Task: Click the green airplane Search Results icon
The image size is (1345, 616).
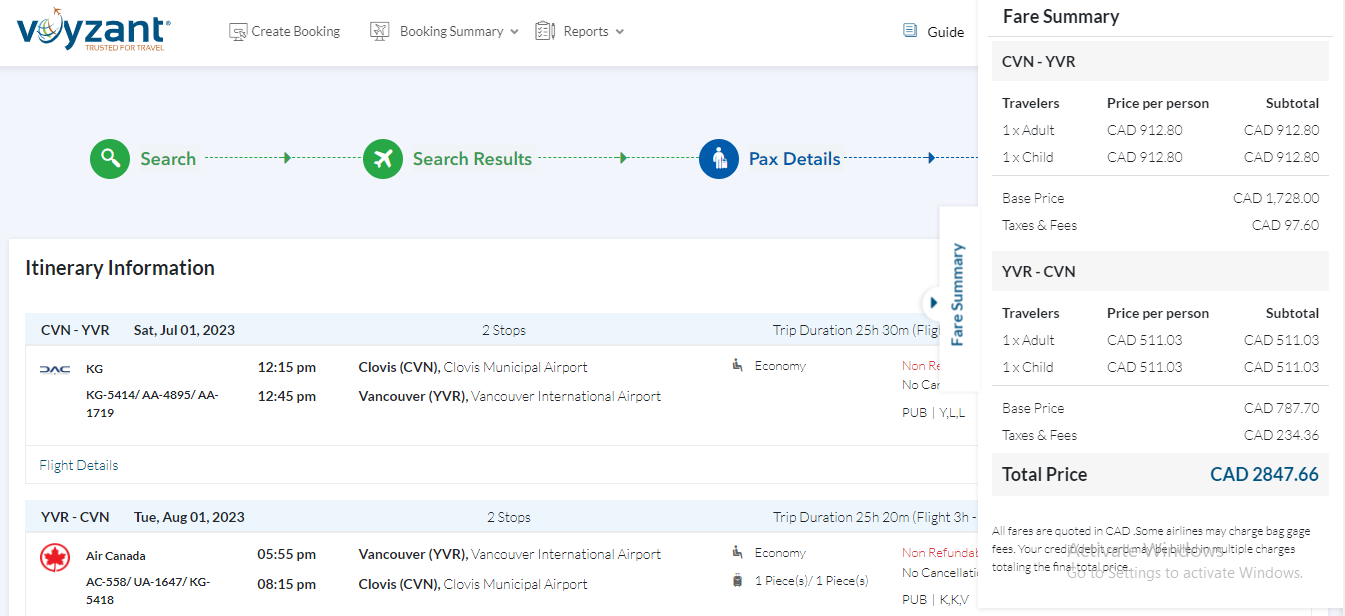Action: pos(383,159)
